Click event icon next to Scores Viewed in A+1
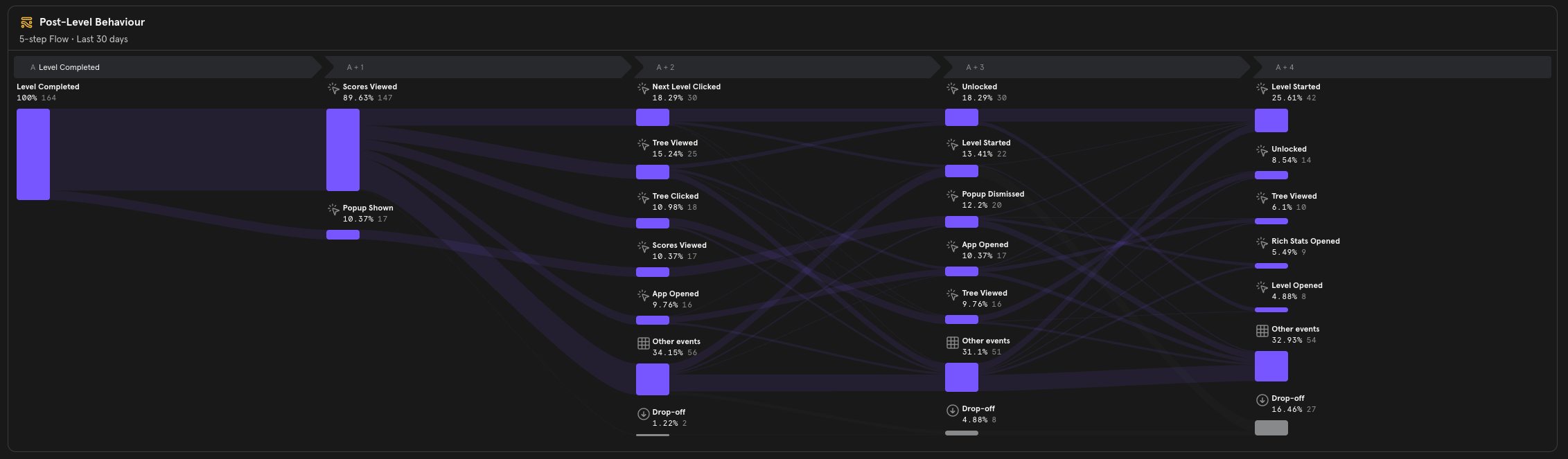The image size is (1568, 459). [333, 89]
